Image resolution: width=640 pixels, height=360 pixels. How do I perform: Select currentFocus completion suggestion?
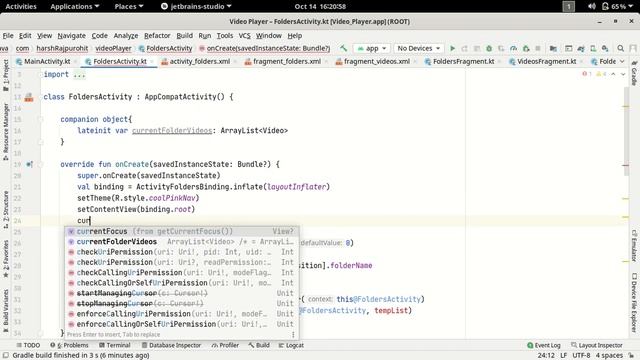[x=182, y=231]
